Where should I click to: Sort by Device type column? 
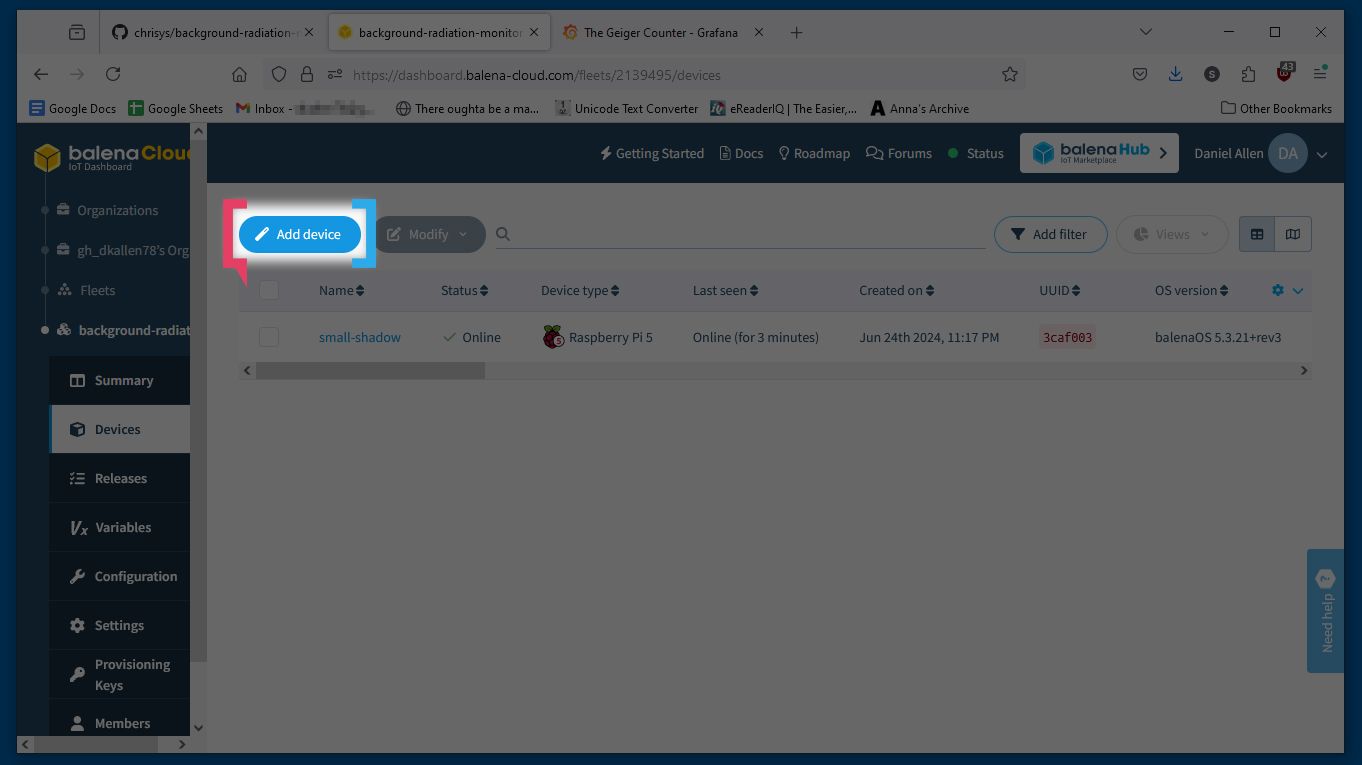[x=580, y=290]
